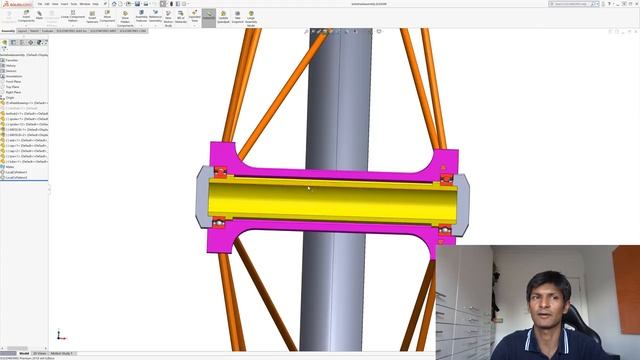The width and height of the screenshot is (640, 360).
Task: Select the Favorites item in the tree
Action: click(x=12, y=60)
